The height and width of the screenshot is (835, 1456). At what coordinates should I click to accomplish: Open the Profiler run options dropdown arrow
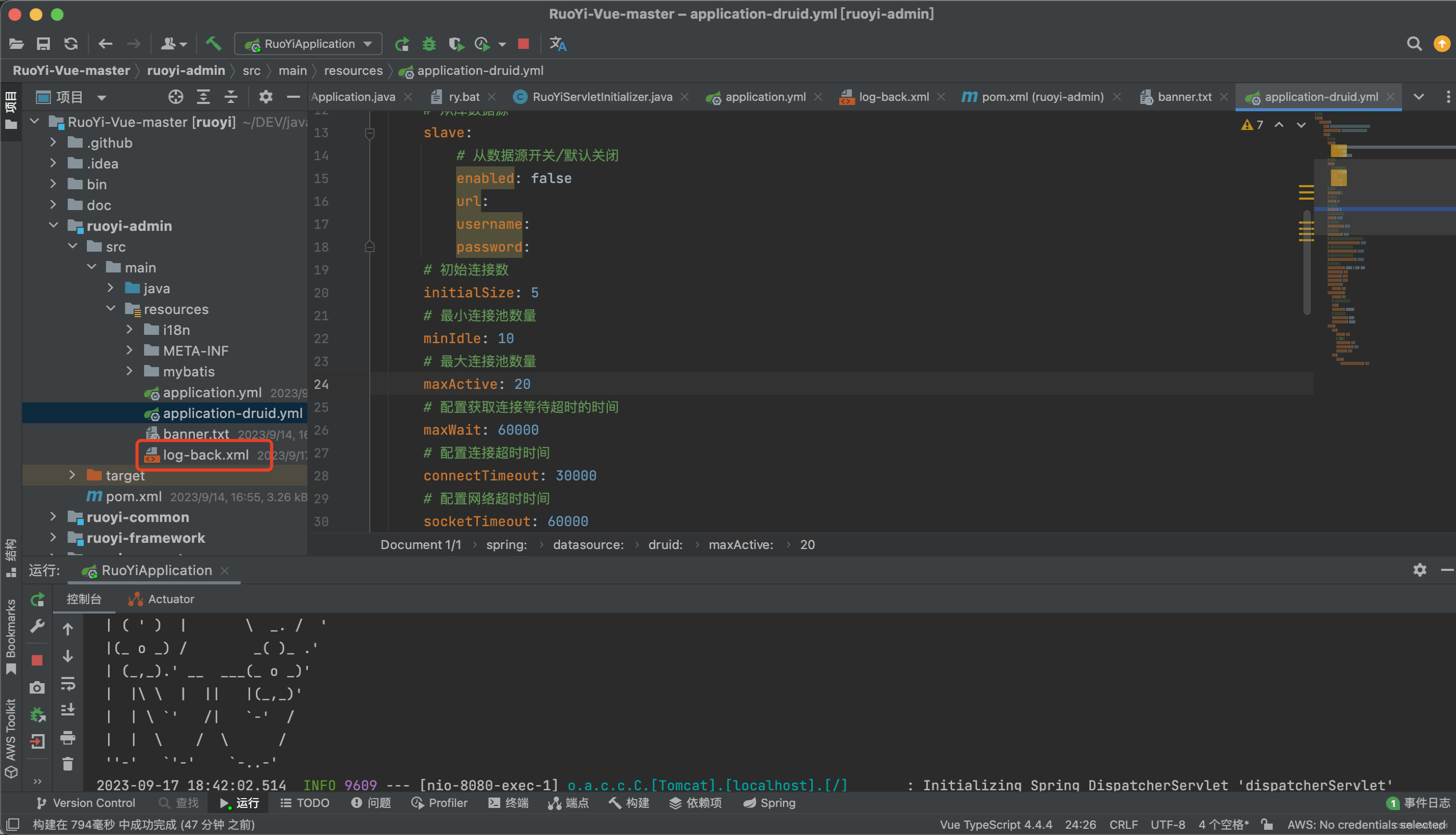pyautogui.click(x=502, y=44)
